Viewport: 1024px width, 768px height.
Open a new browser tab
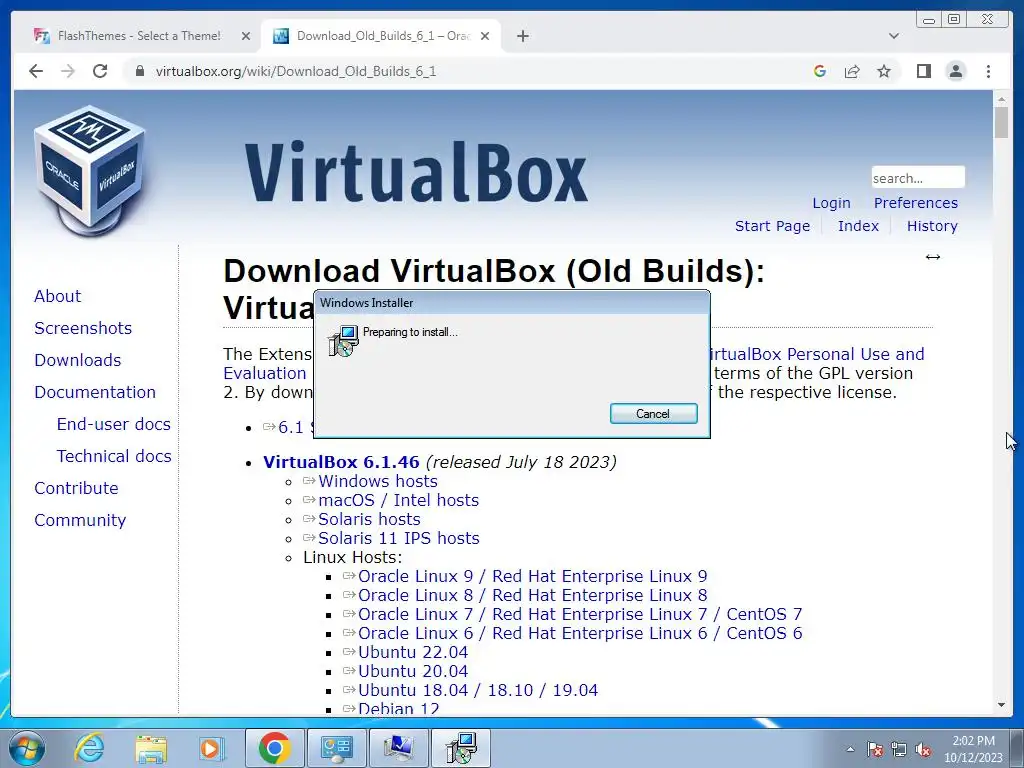522,37
